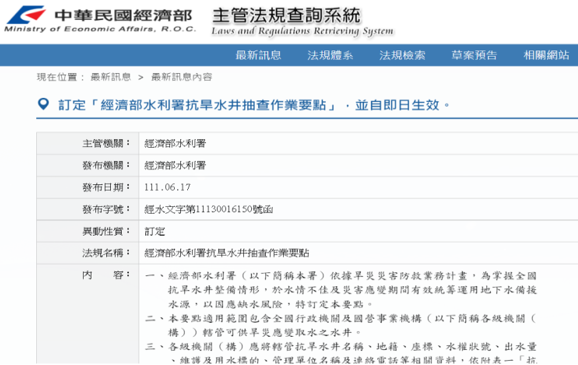Select the document number 經水文字第11130016150號函
Screen dimensions: 578x365
209,209
